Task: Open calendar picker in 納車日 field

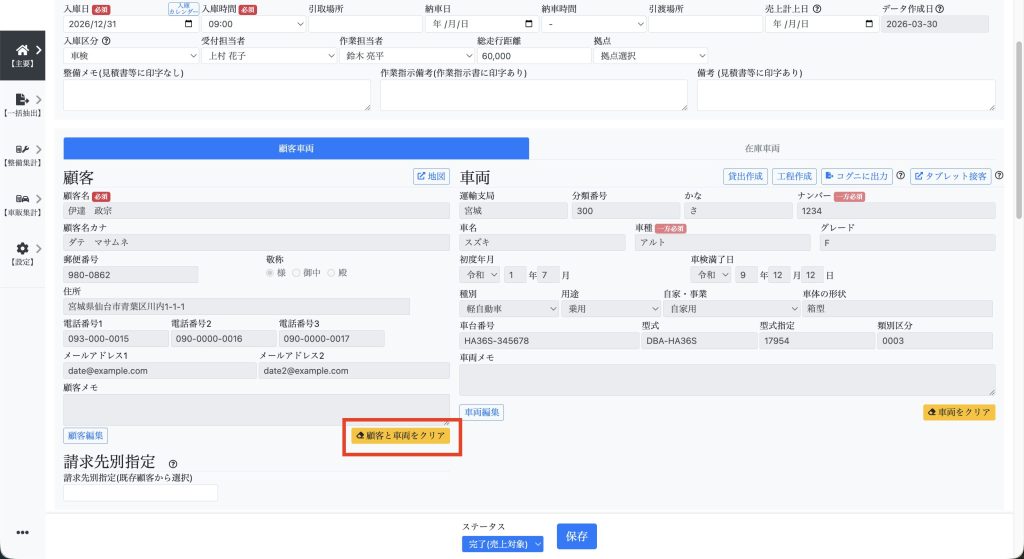Action: tap(529, 24)
